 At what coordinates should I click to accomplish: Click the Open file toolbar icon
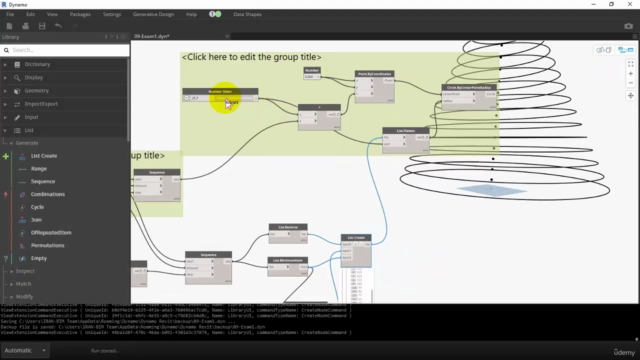(25, 26)
